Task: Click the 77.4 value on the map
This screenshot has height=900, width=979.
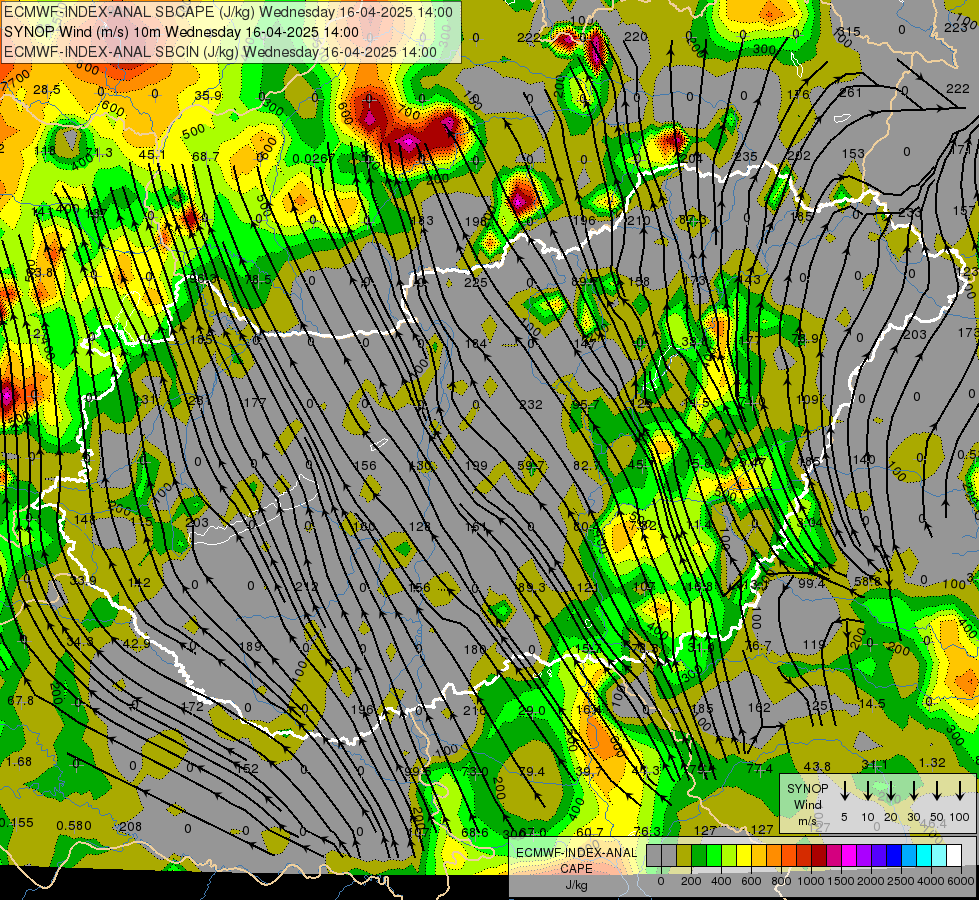Action: (x=759, y=769)
